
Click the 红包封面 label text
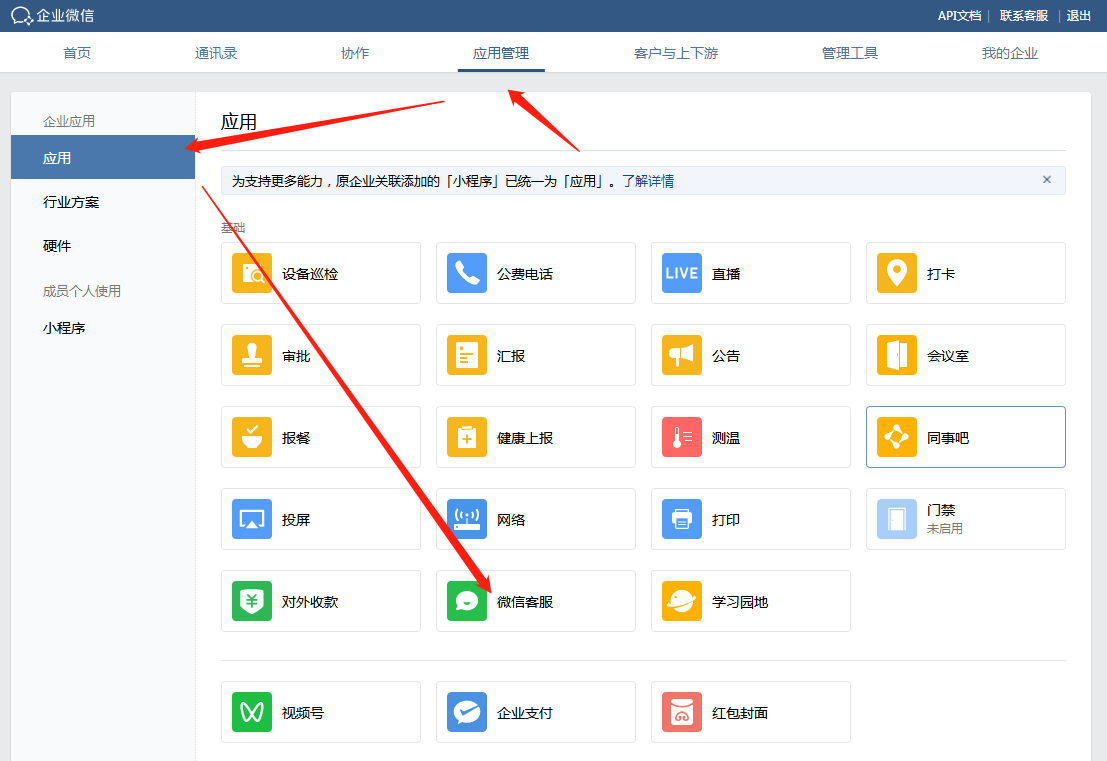tap(740, 712)
